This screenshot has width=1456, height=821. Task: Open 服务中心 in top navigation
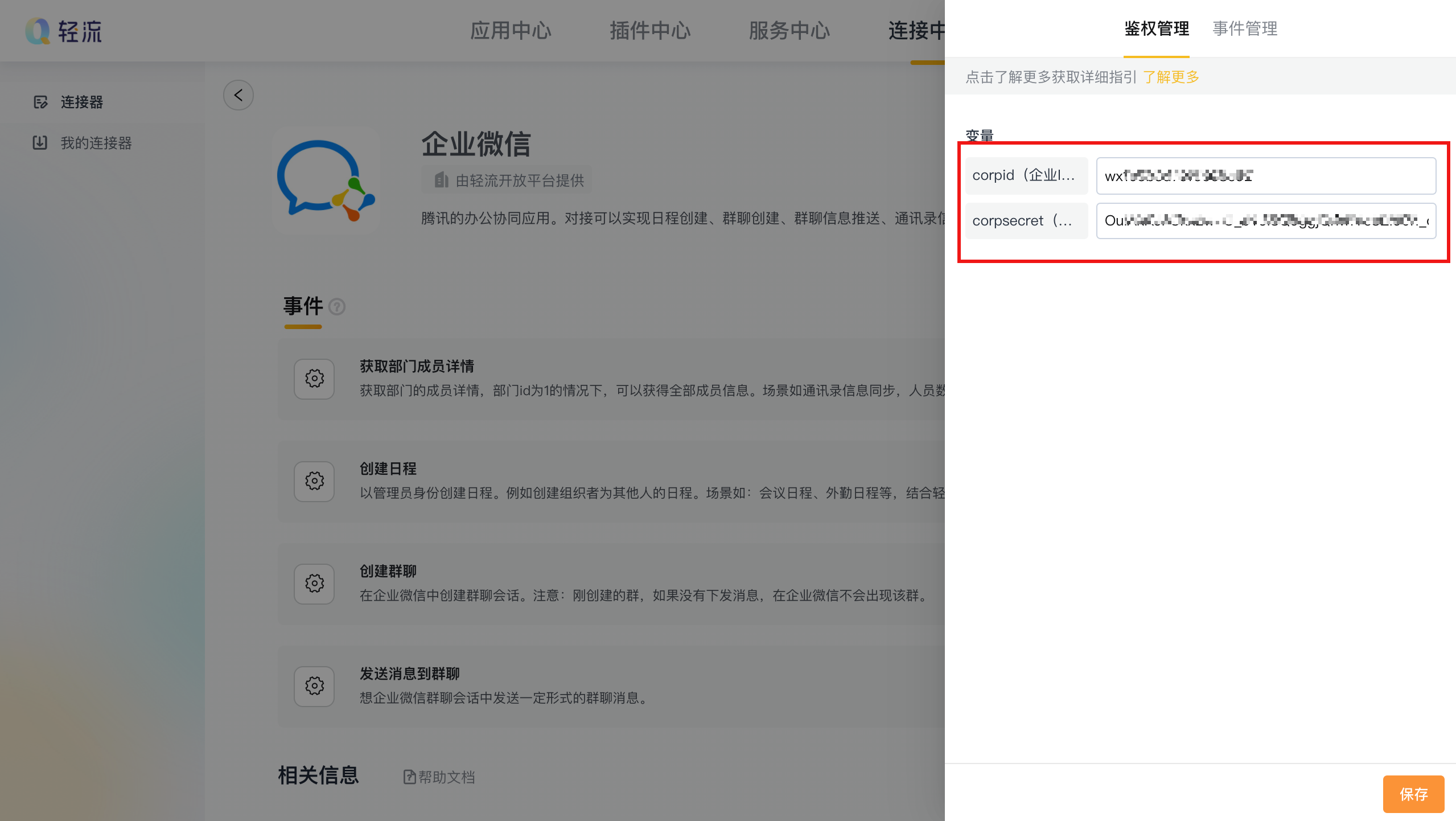click(x=789, y=31)
